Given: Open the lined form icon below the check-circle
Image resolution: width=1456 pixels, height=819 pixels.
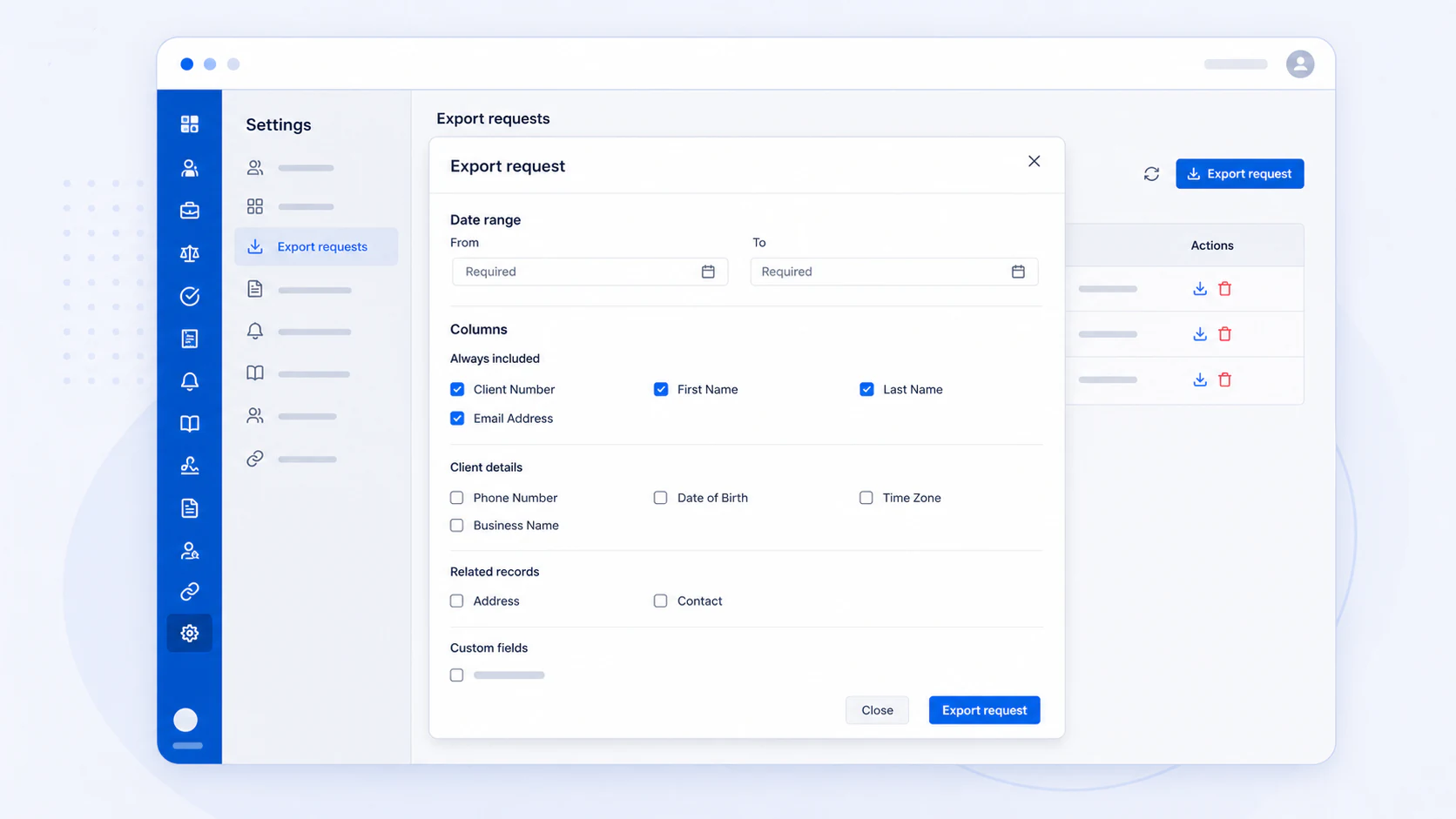Looking at the screenshot, I should pyautogui.click(x=189, y=339).
